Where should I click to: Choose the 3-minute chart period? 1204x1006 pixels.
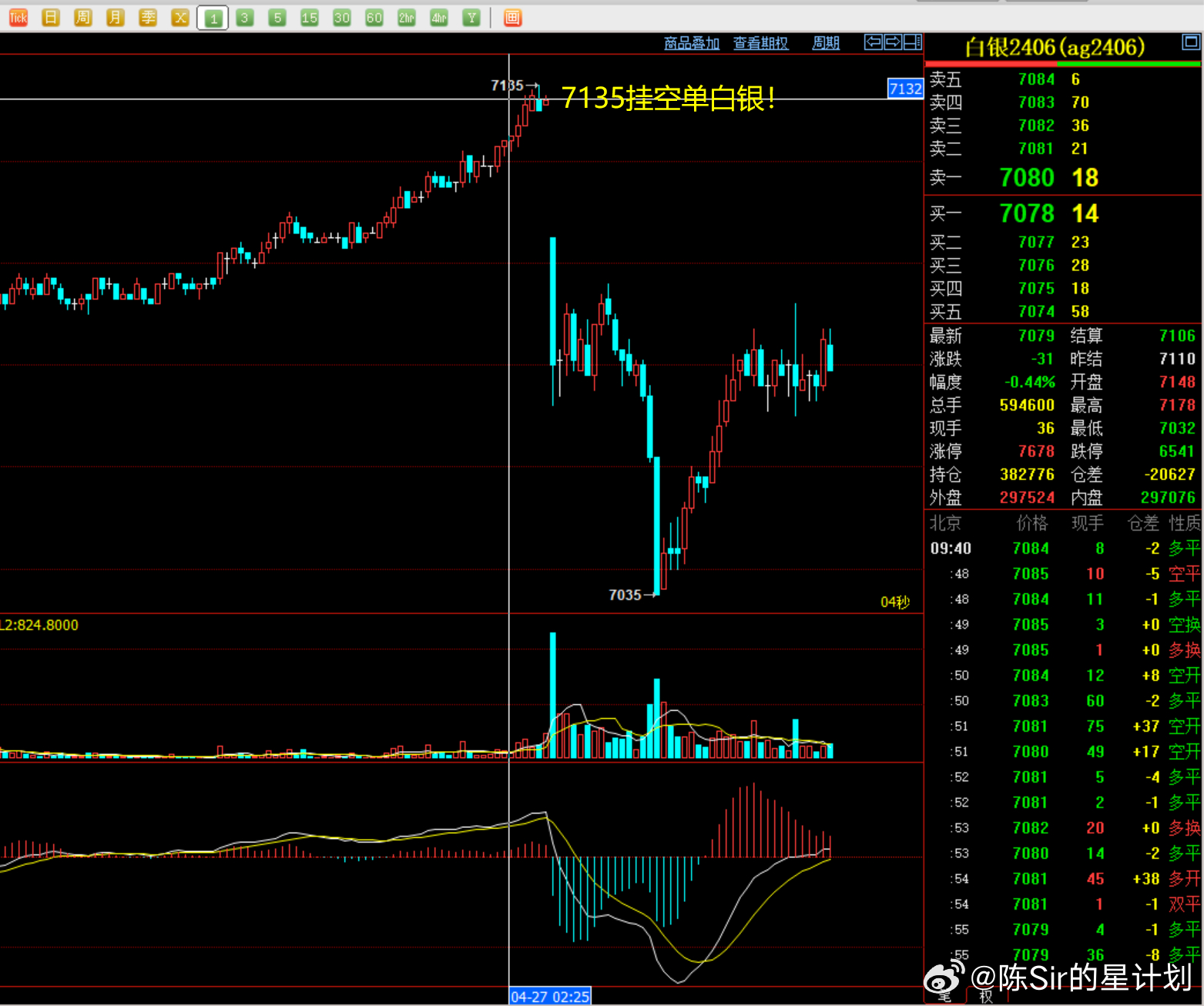click(x=245, y=18)
